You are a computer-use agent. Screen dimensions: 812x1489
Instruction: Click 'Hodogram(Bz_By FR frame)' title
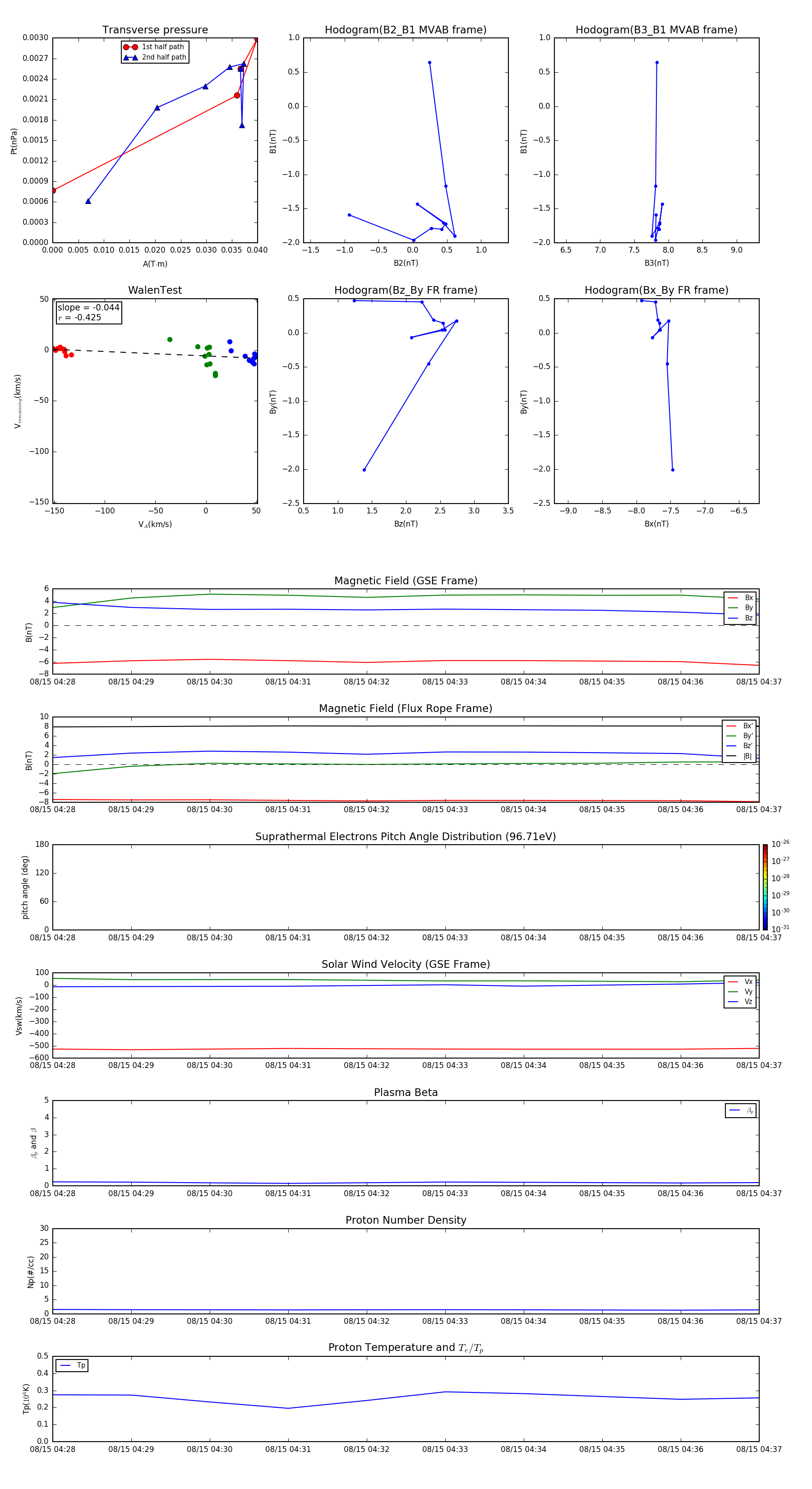coord(406,290)
